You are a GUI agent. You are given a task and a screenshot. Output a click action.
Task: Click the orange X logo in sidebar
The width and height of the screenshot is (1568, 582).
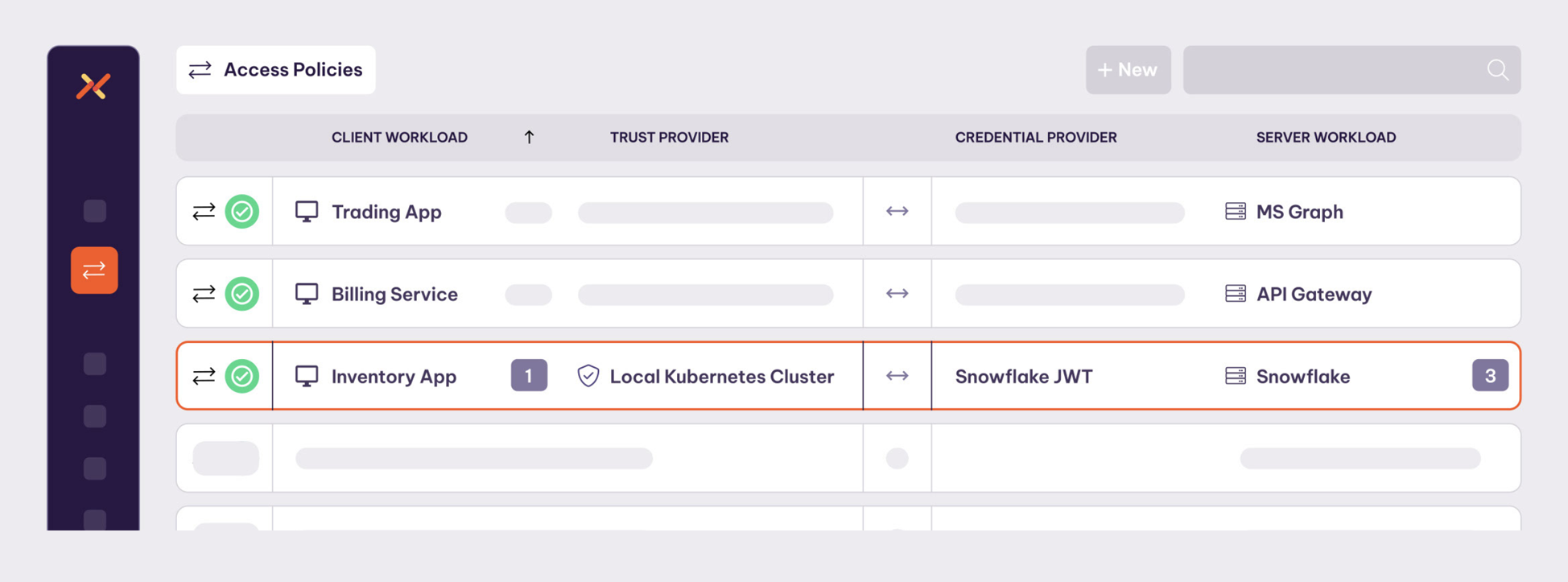pos(93,86)
